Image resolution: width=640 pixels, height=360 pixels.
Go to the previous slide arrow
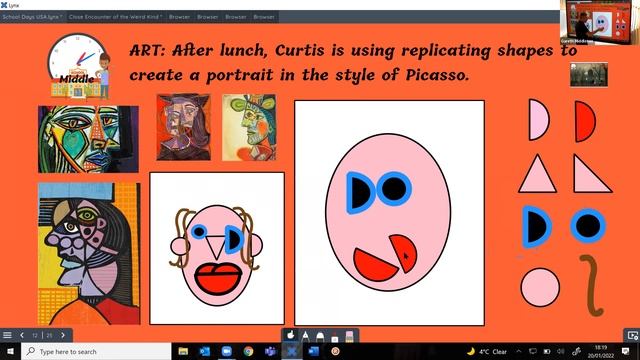pos(22,335)
